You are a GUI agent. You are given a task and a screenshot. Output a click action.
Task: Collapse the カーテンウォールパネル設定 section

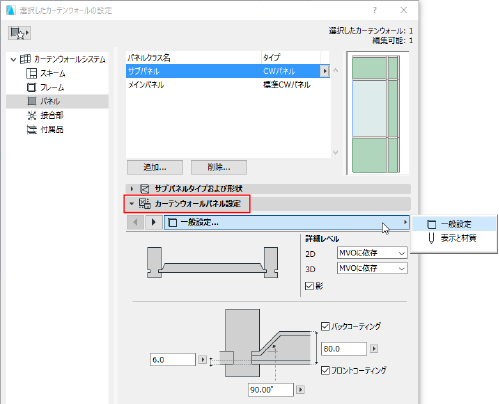pos(132,203)
